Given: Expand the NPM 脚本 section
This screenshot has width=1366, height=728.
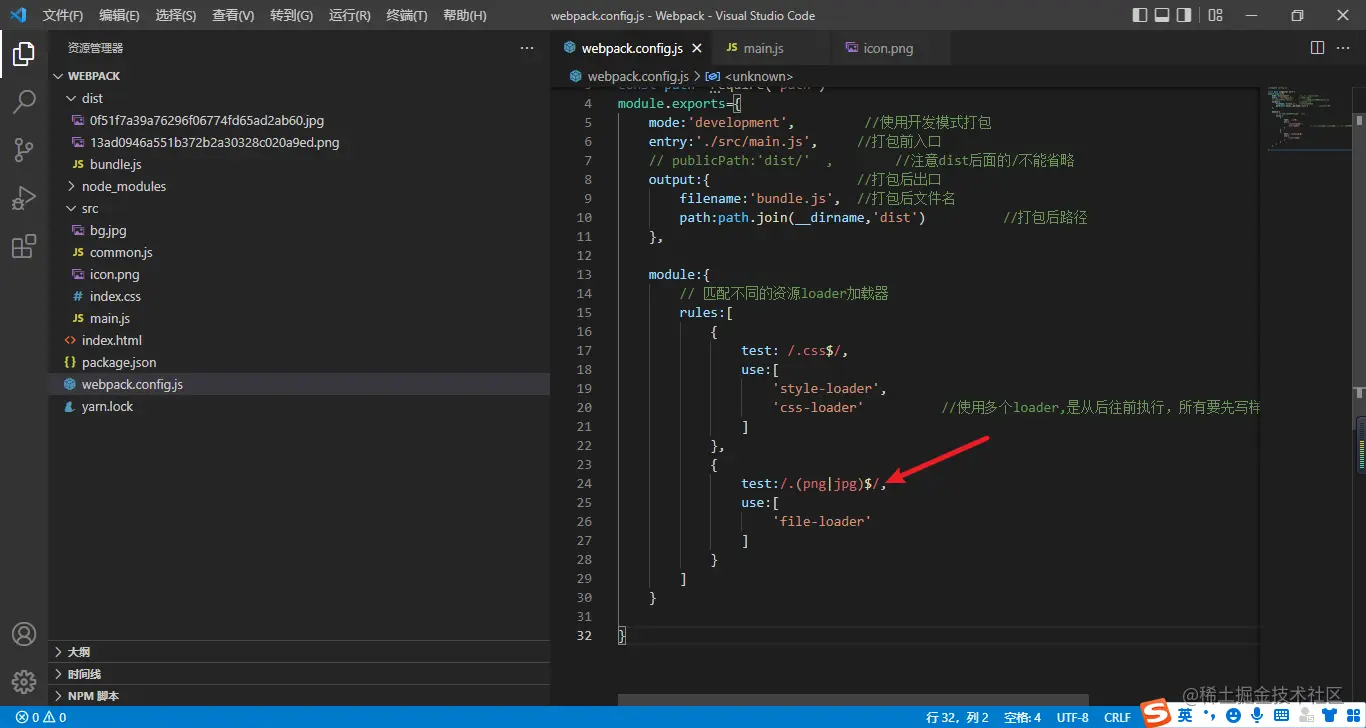Looking at the screenshot, I should [x=93, y=696].
